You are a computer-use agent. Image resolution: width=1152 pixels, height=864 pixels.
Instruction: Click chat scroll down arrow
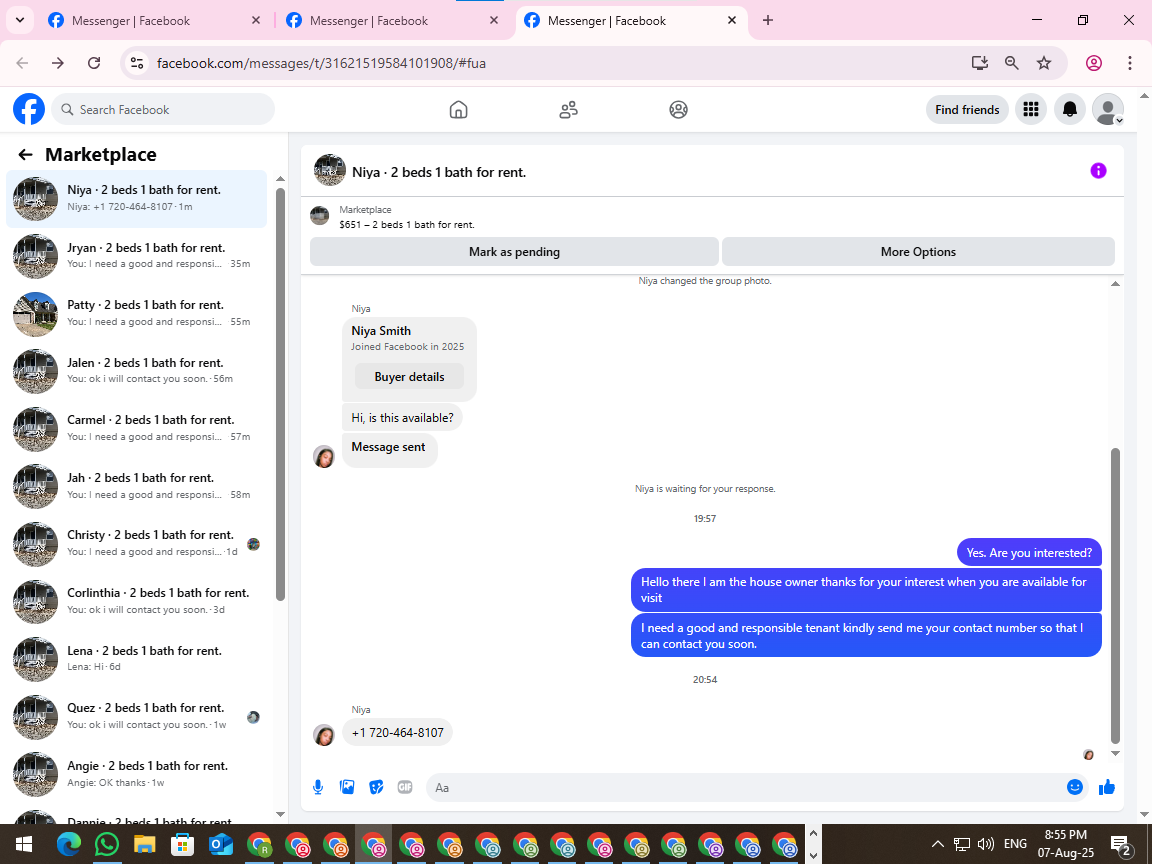tap(1115, 753)
